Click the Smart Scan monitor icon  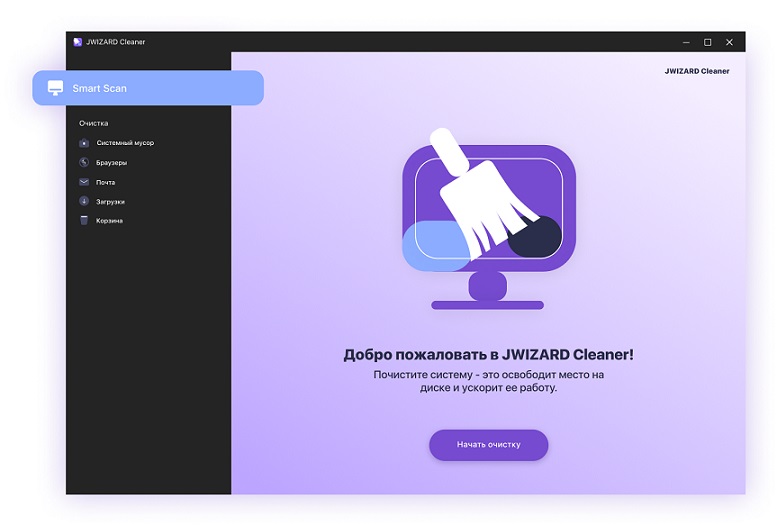(56, 88)
